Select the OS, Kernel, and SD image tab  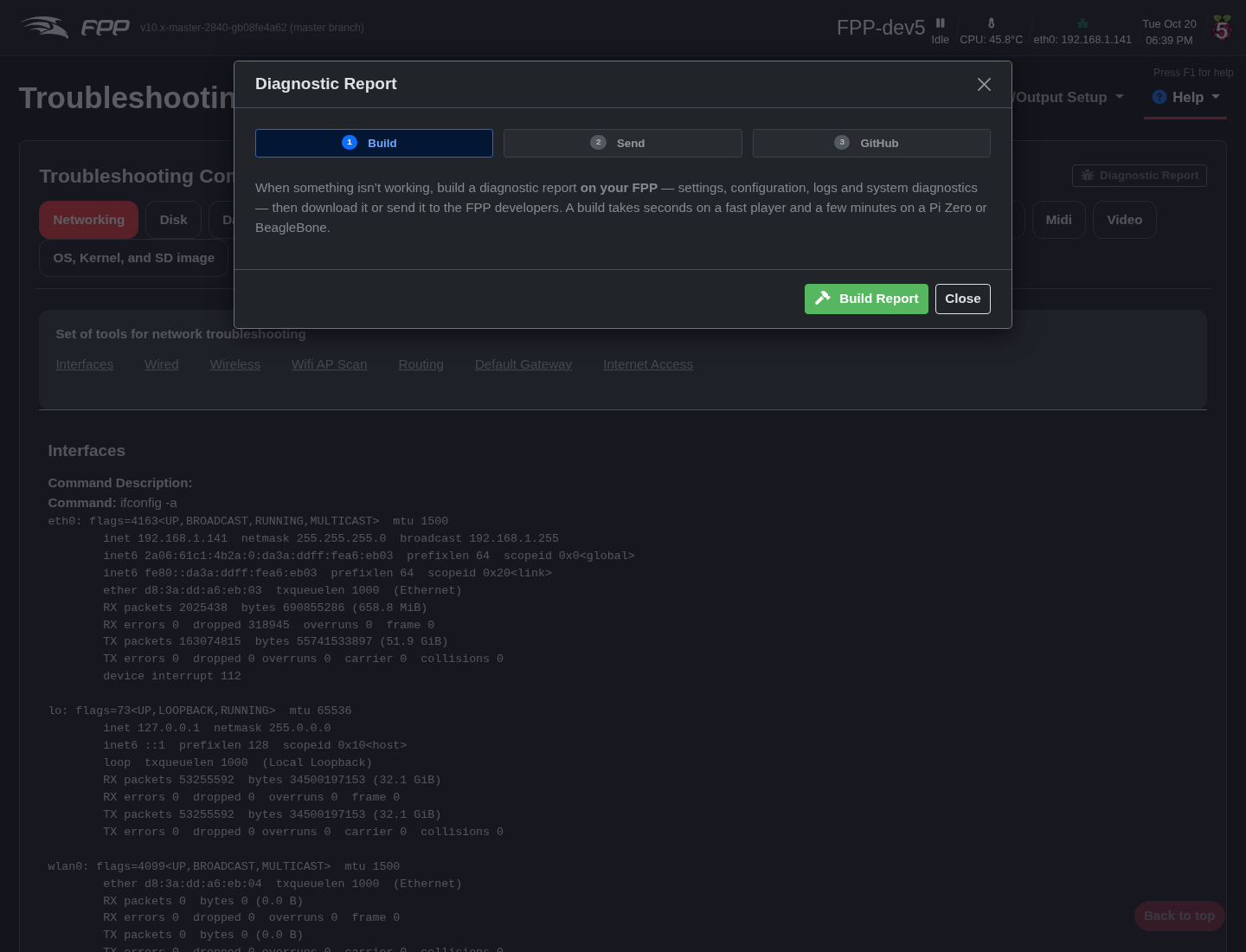click(134, 258)
